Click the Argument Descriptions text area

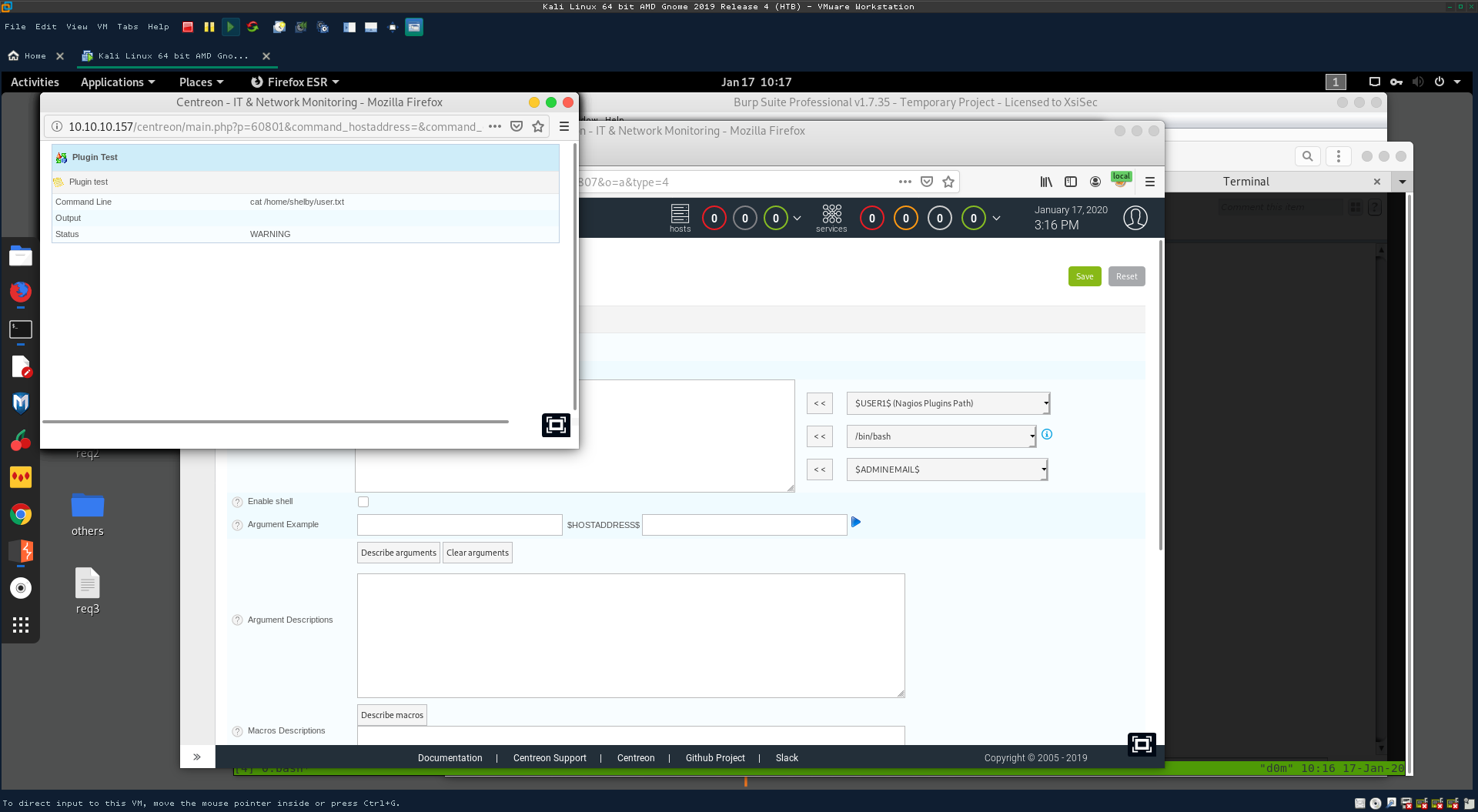click(x=631, y=636)
